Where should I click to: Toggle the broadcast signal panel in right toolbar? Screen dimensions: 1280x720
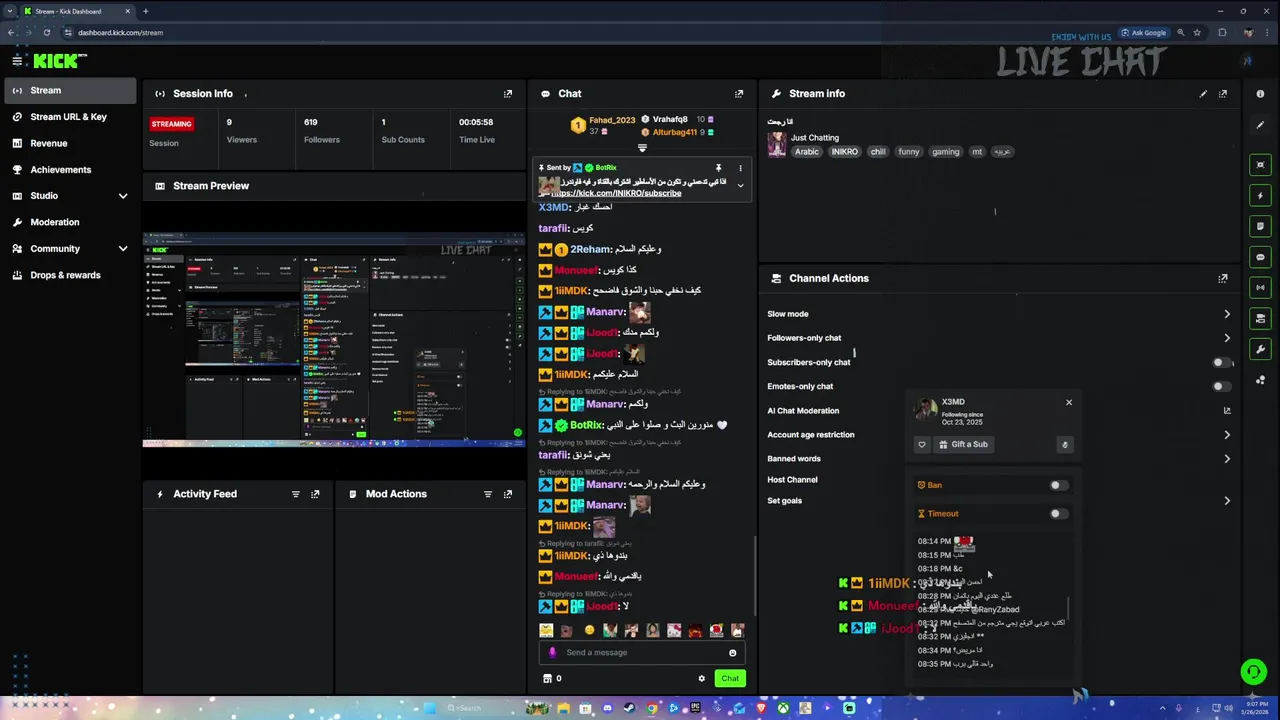point(1260,287)
